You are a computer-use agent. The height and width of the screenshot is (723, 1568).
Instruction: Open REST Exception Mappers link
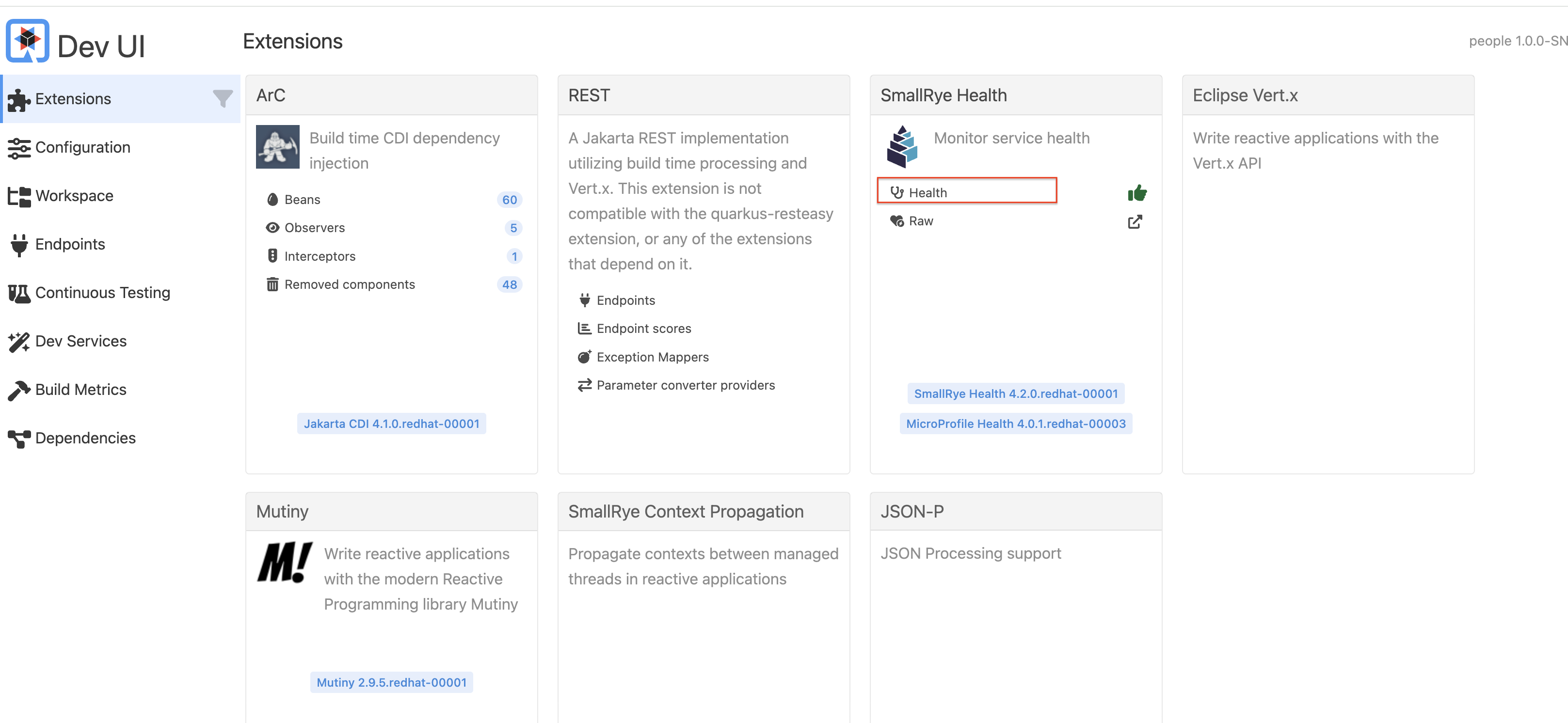pyautogui.click(x=652, y=357)
